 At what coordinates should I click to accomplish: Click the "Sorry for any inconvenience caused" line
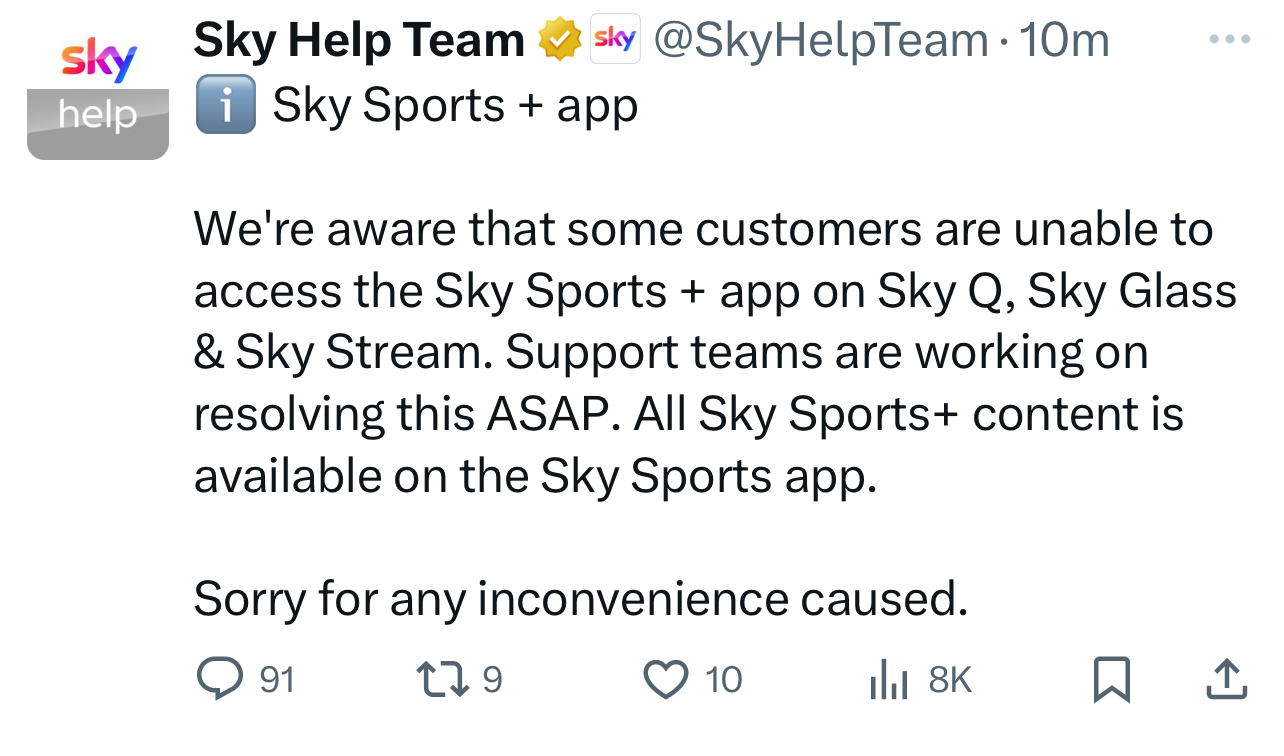580,599
